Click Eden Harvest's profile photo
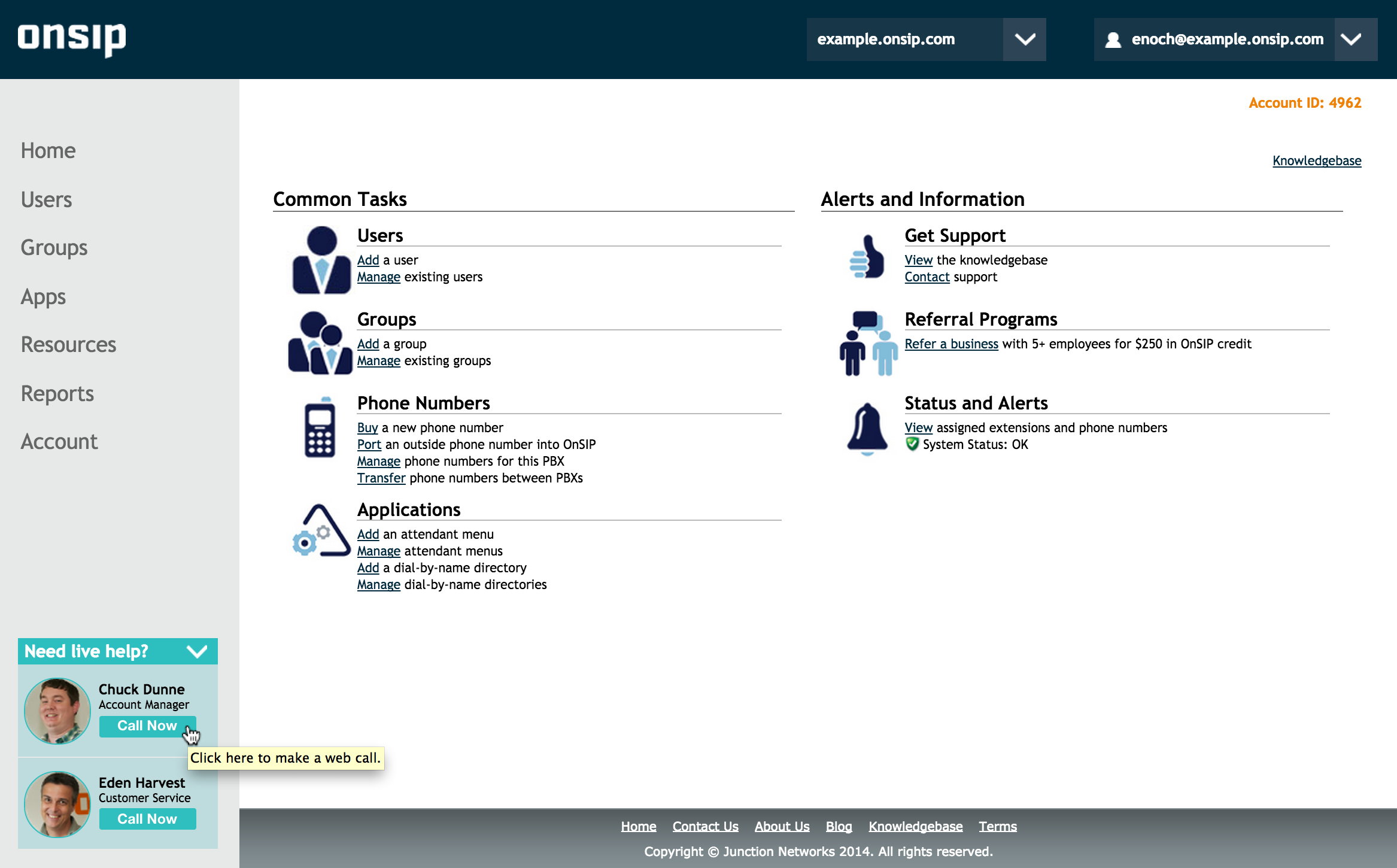Viewport: 1397px width, 868px height. pos(57,804)
